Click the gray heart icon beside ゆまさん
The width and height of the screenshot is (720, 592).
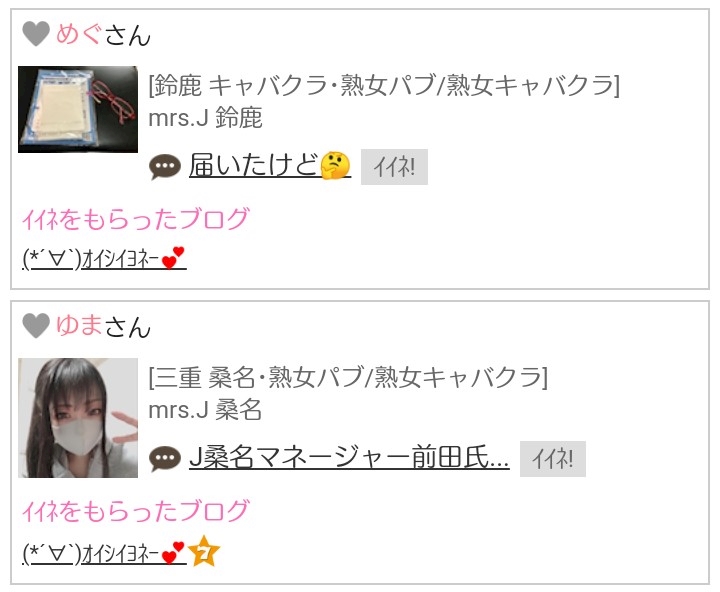coord(36,326)
